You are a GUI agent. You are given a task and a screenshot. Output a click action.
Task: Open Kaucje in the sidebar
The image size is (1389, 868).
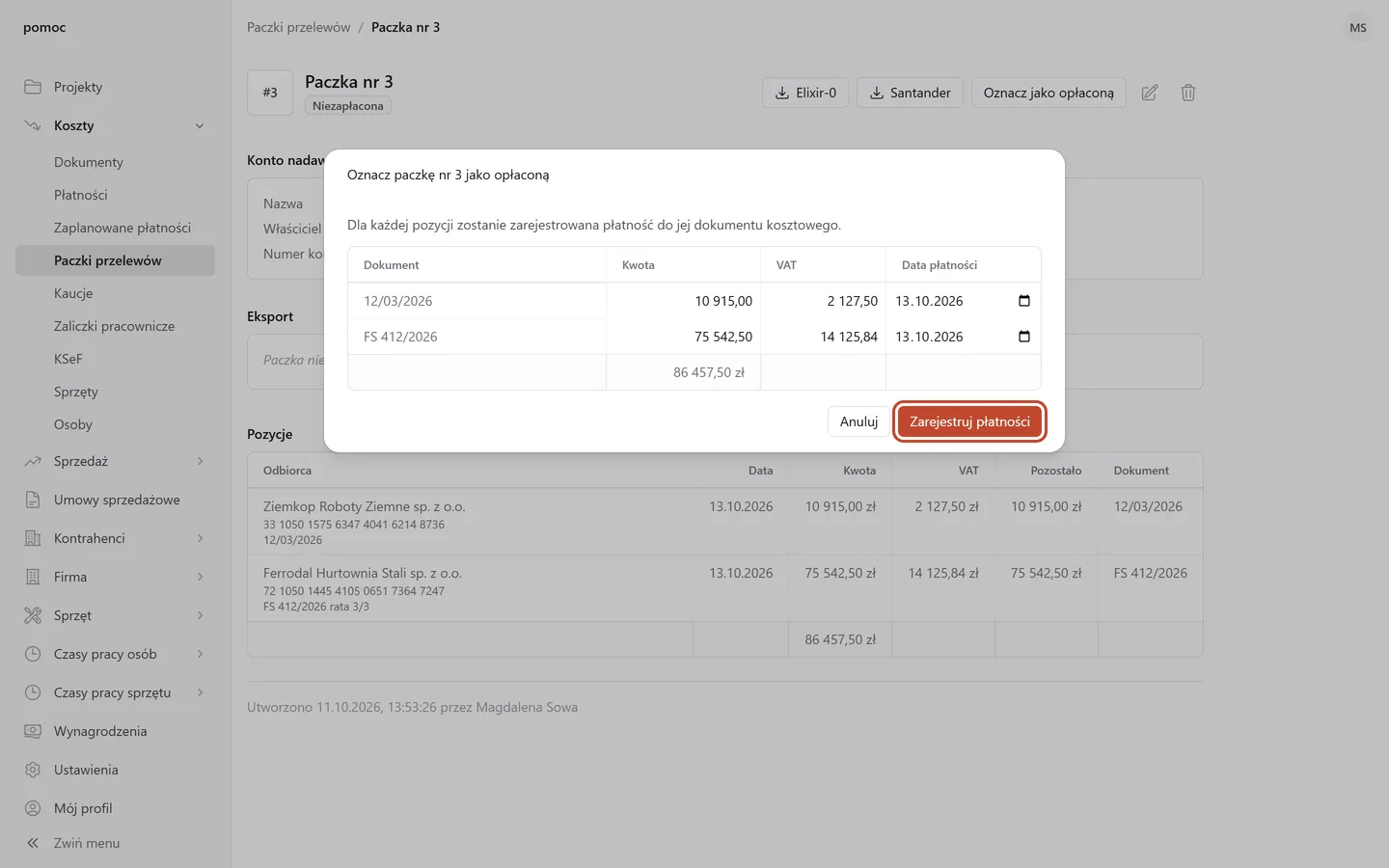point(115,293)
